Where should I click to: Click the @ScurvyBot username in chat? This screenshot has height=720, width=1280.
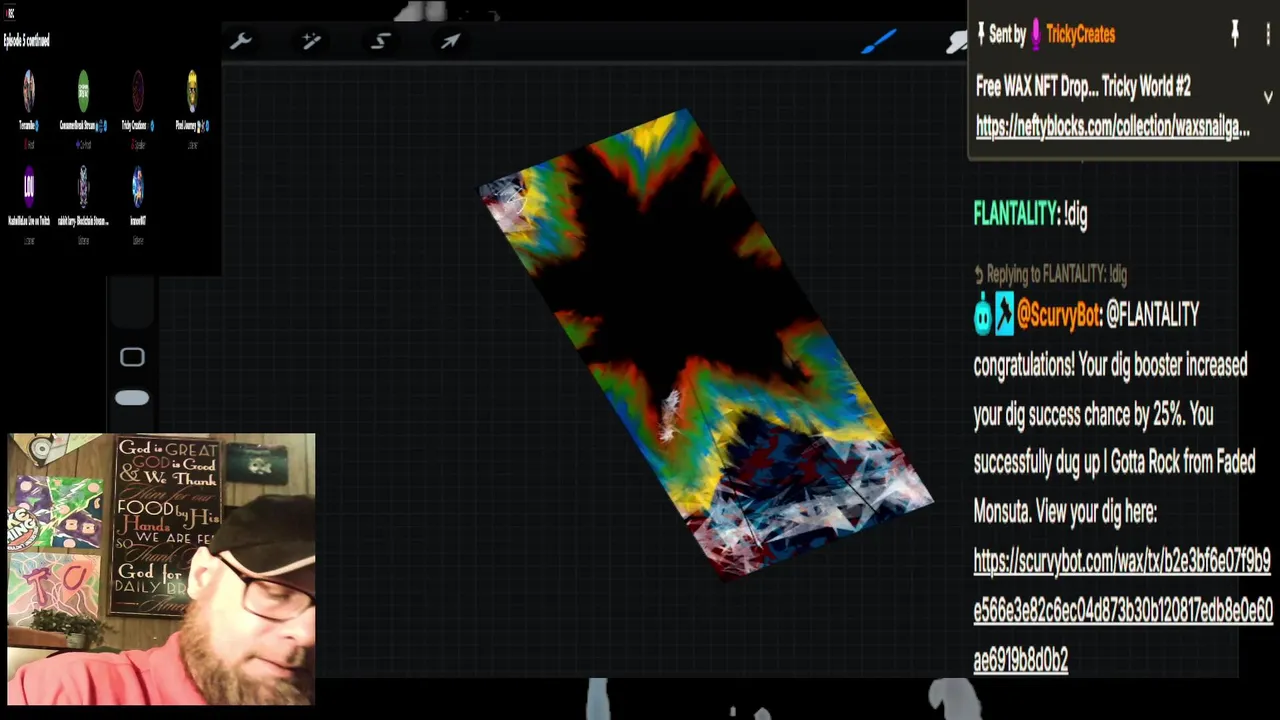click(x=1059, y=316)
